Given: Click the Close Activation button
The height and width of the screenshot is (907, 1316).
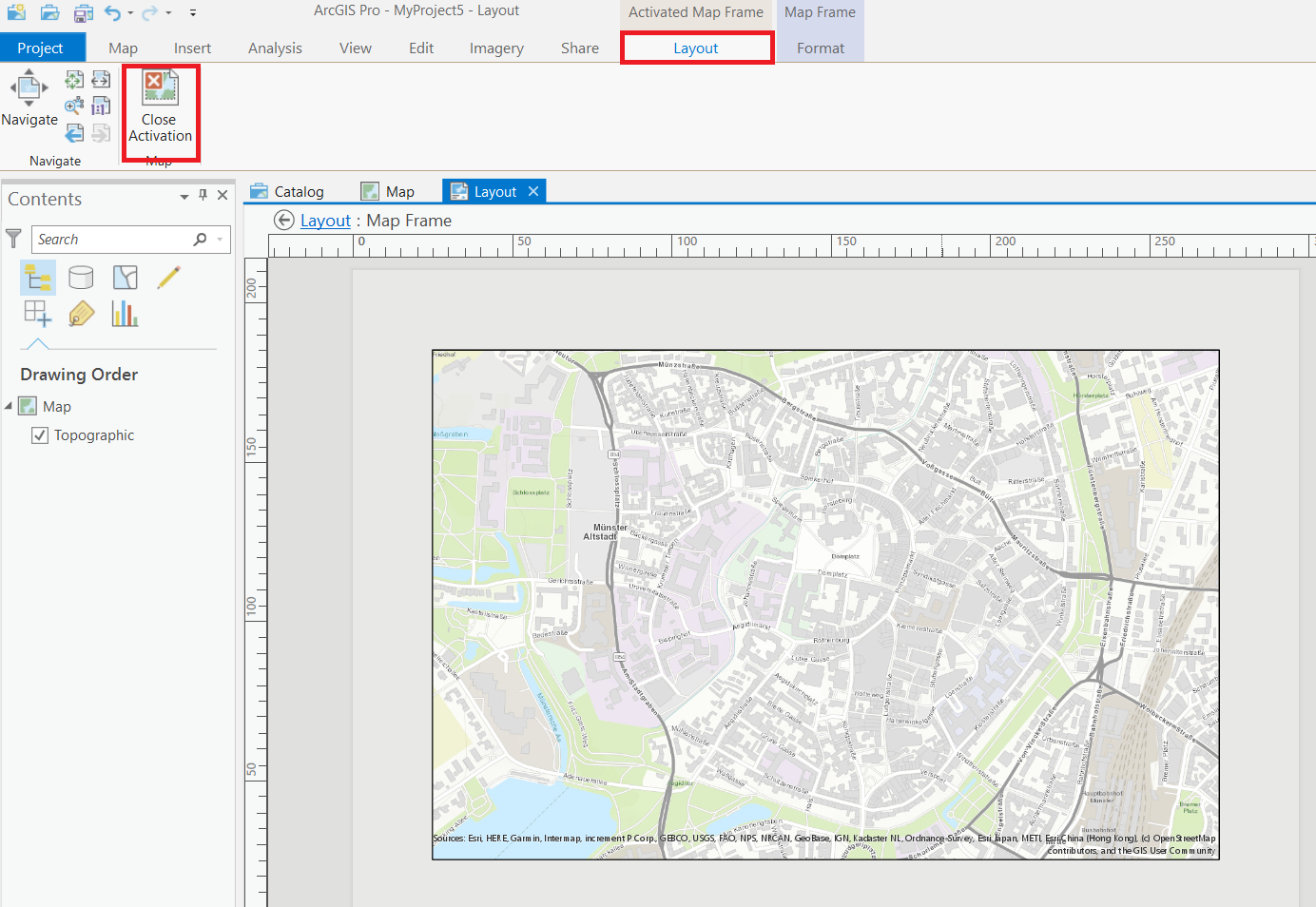Looking at the screenshot, I should tap(160, 107).
